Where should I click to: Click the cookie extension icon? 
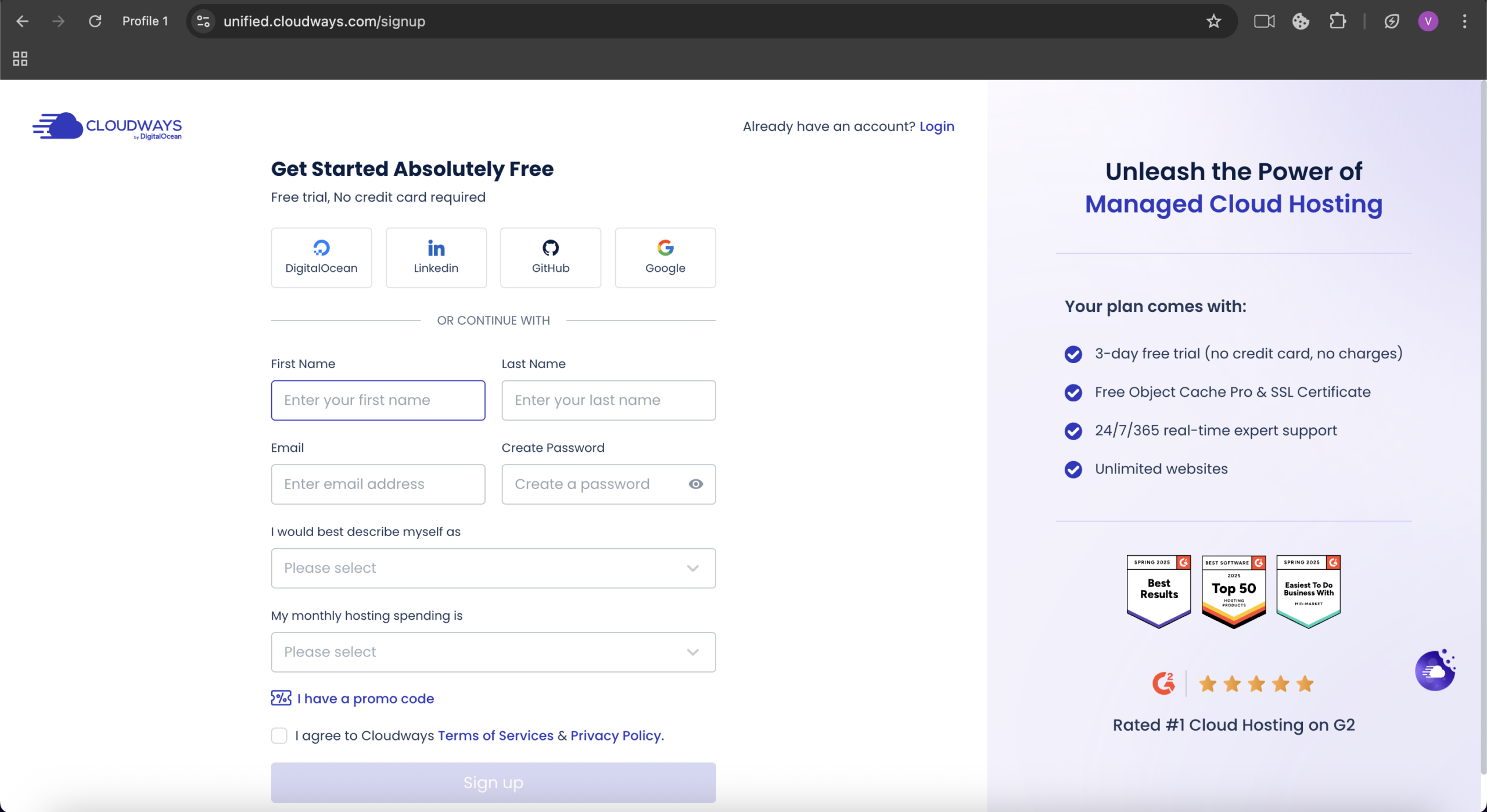[1301, 21]
